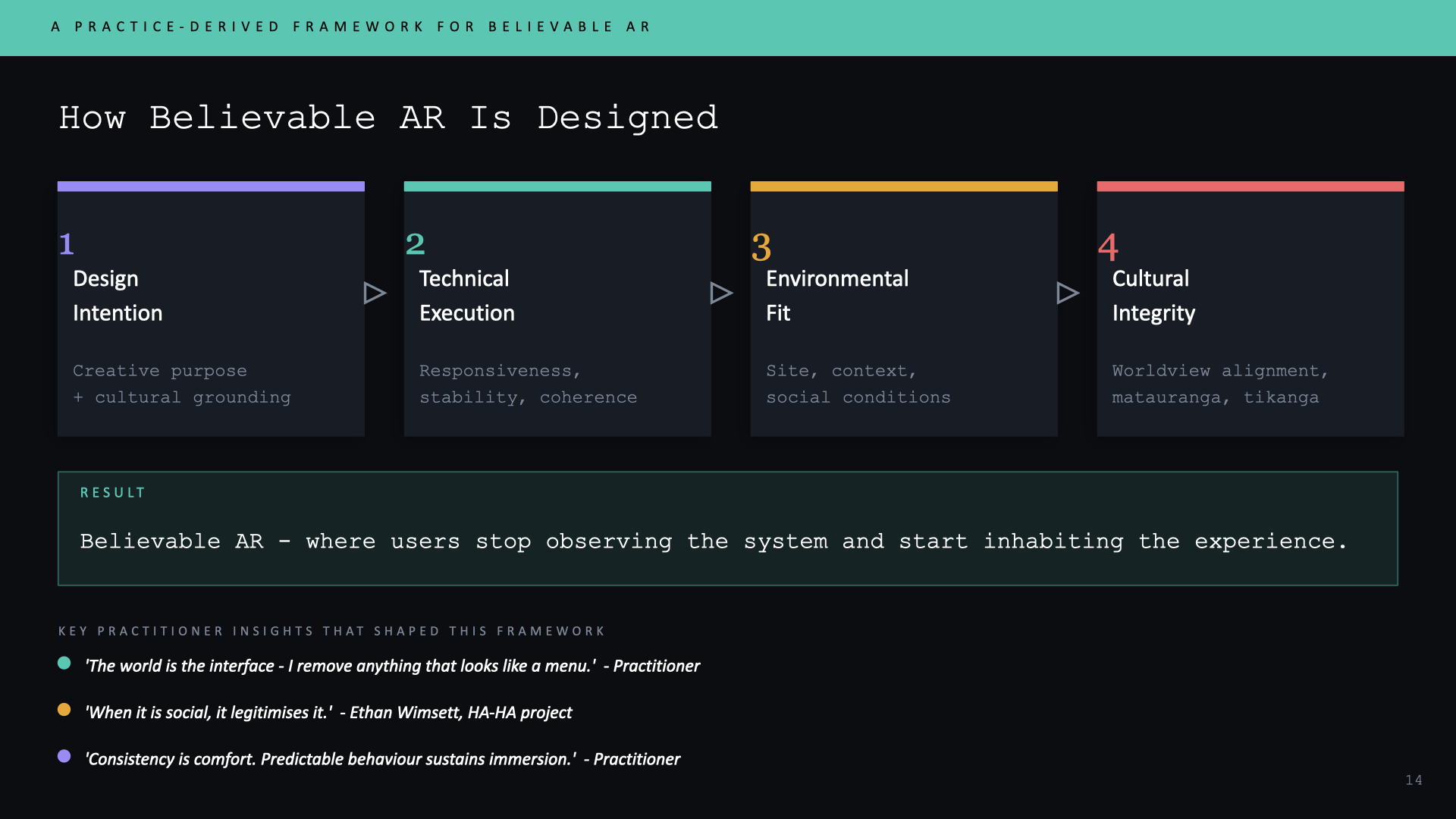Select the red bar atop Cultural Integrity

(x=1250, y=186)
